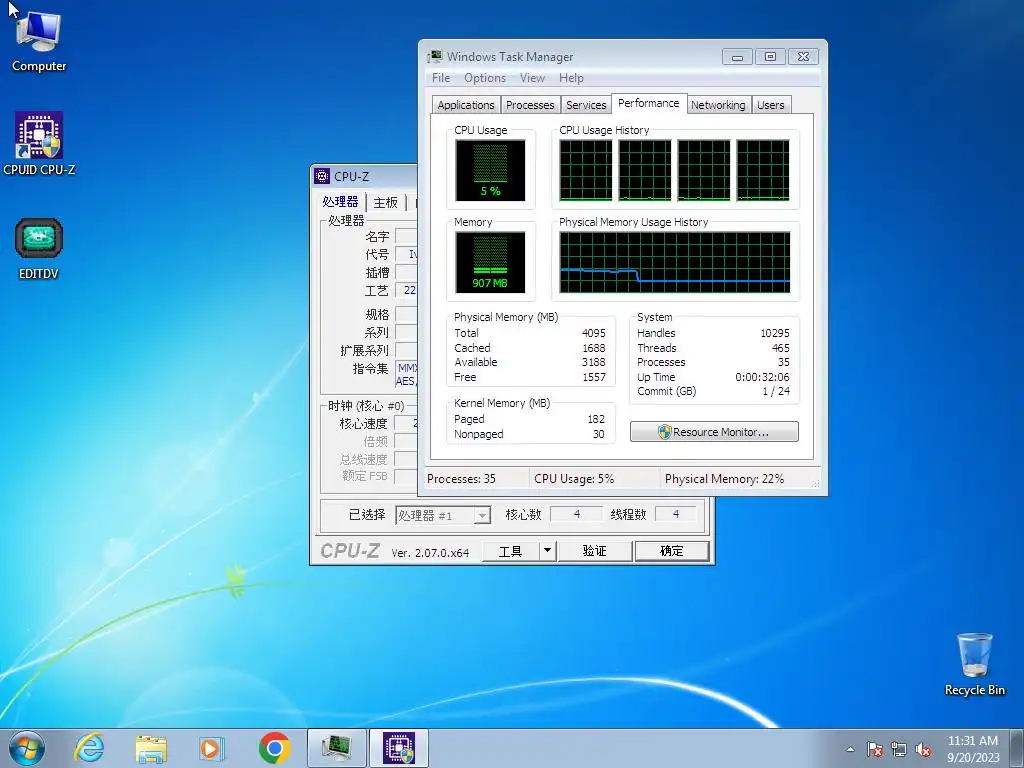1024x768 pixels.
Task: Click the Task Manager title bar icon
Action: pyautogui.click(x=434, y=56)
